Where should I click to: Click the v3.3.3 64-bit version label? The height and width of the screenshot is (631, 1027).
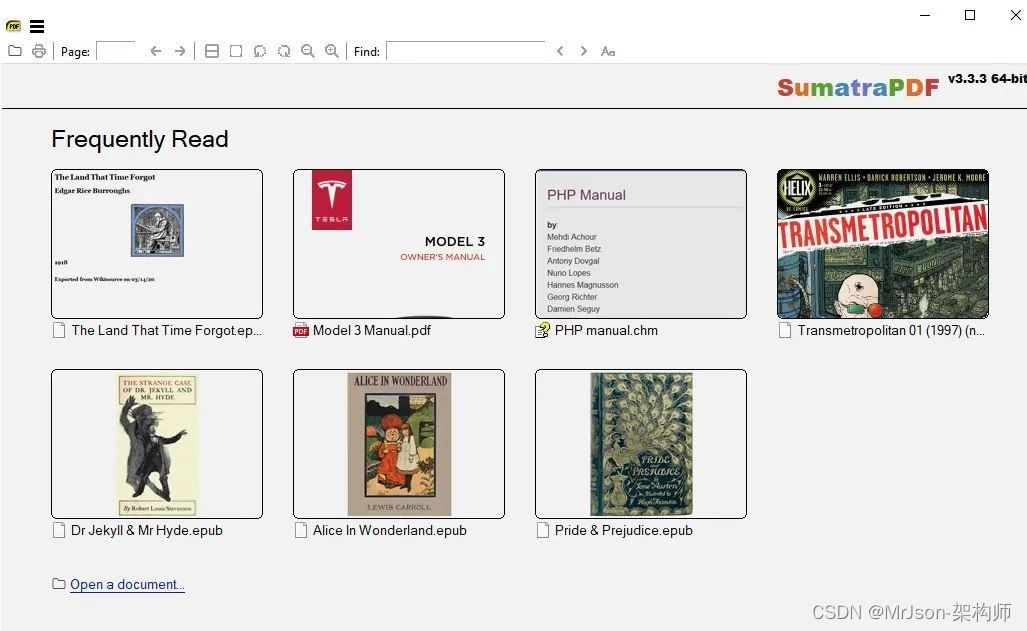pos(987,79)
